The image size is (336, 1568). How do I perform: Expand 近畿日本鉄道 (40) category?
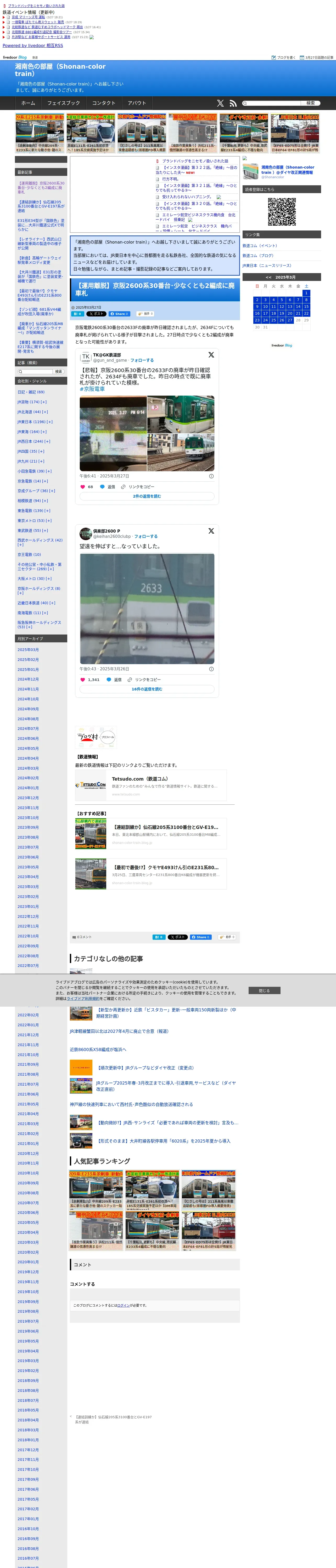coord(52,603)
